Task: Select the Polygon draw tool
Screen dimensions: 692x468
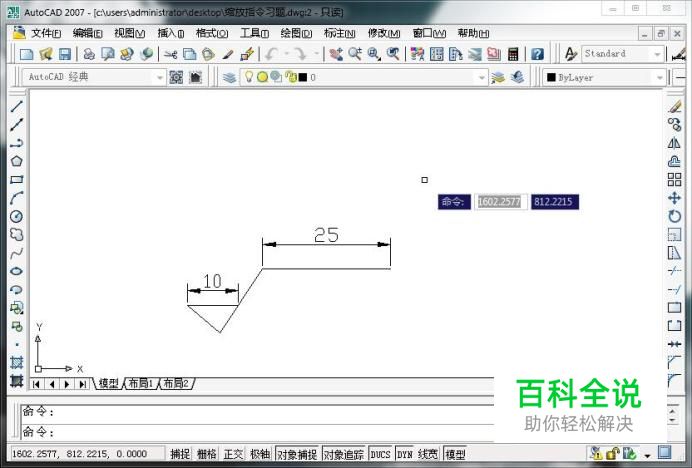Action: tap(16, 161)
